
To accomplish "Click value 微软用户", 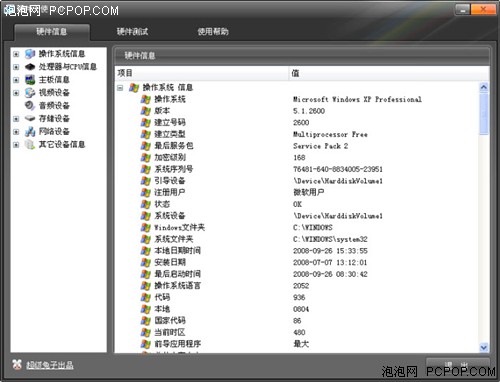I will pos(309,192).
